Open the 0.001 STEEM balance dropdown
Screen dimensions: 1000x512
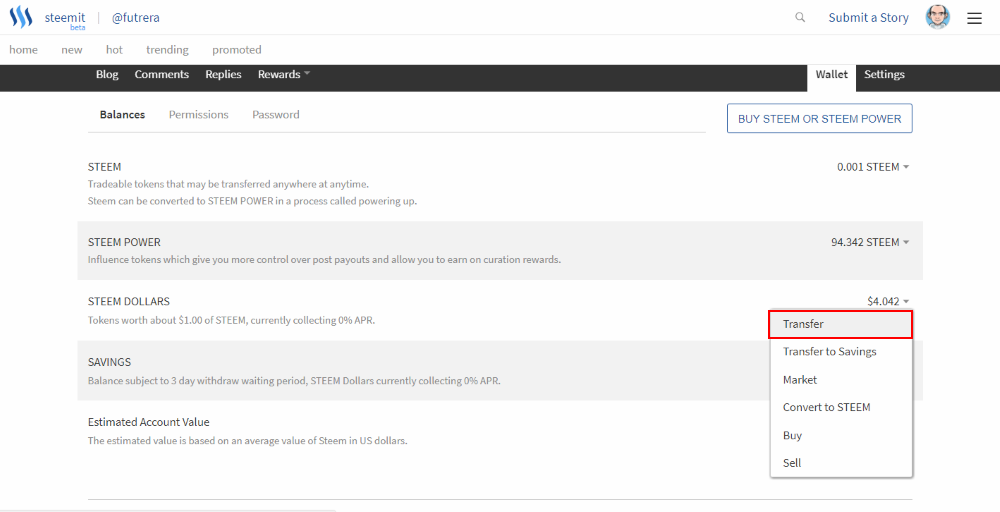coord(873,167)
